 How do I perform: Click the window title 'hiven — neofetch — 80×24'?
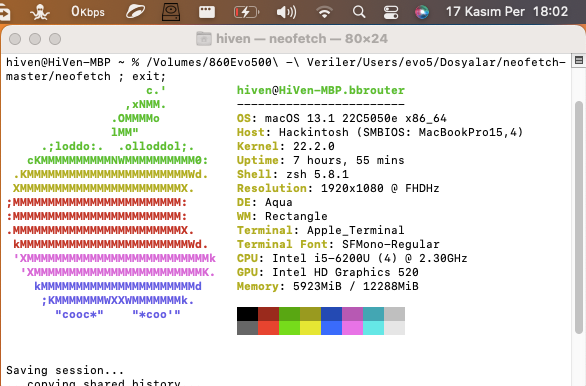coord(302,38)
